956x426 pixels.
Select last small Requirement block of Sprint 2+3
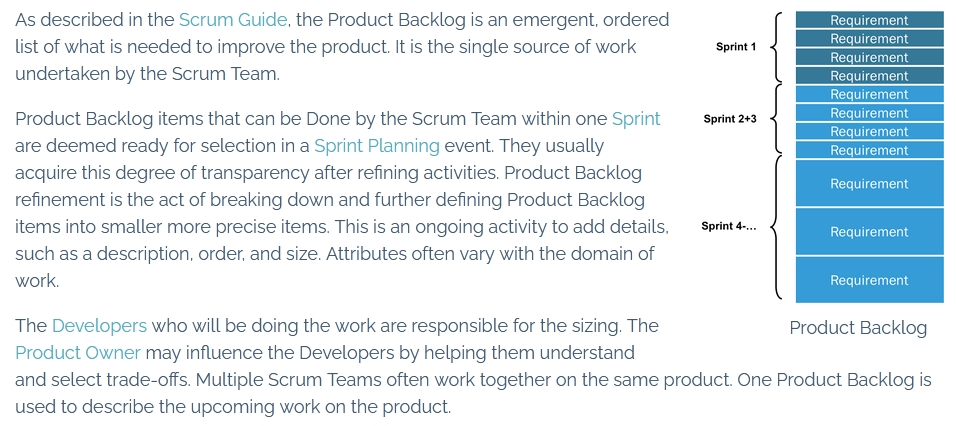869,150
